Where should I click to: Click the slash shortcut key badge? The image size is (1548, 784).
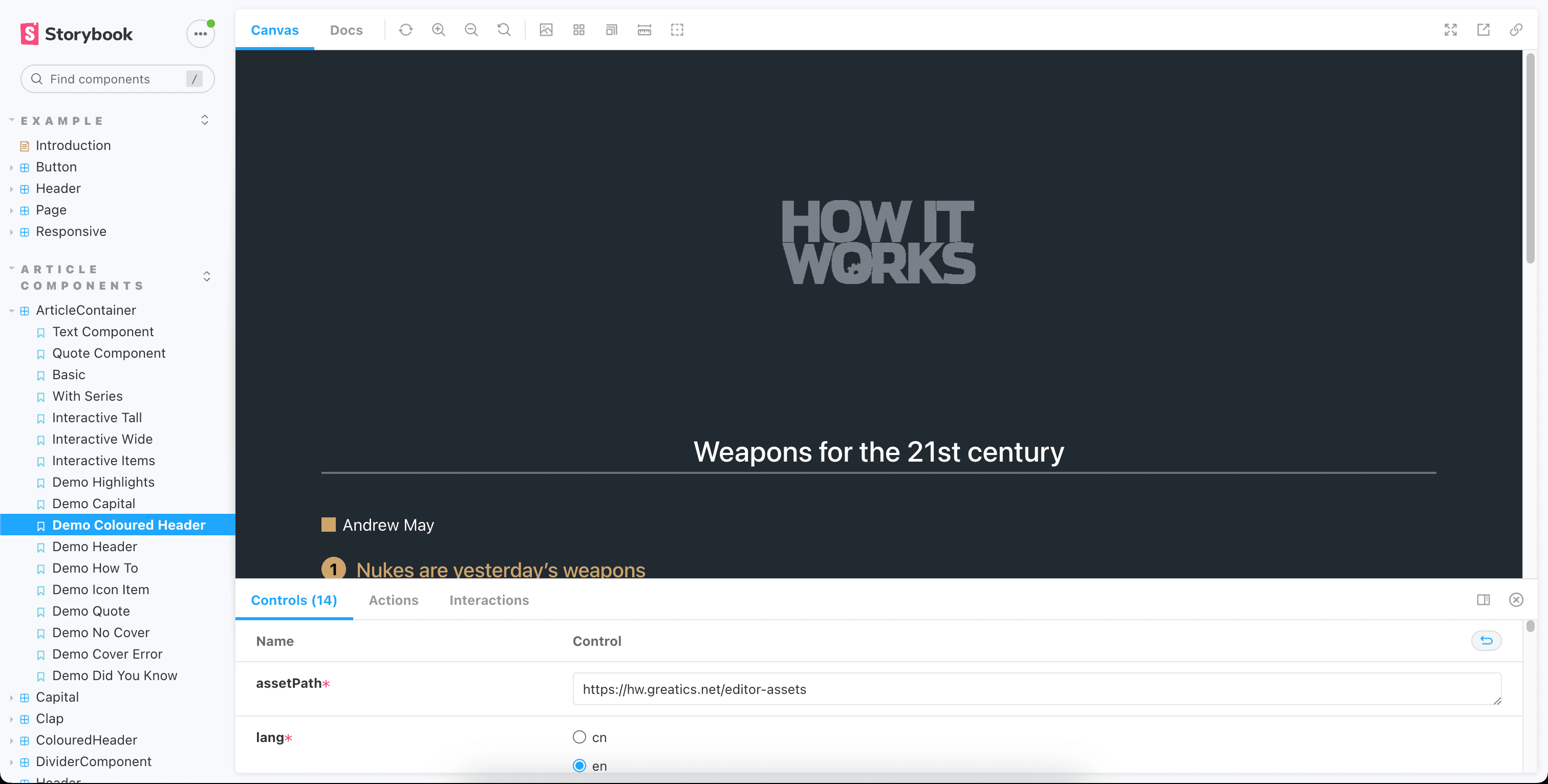point(194,79)
